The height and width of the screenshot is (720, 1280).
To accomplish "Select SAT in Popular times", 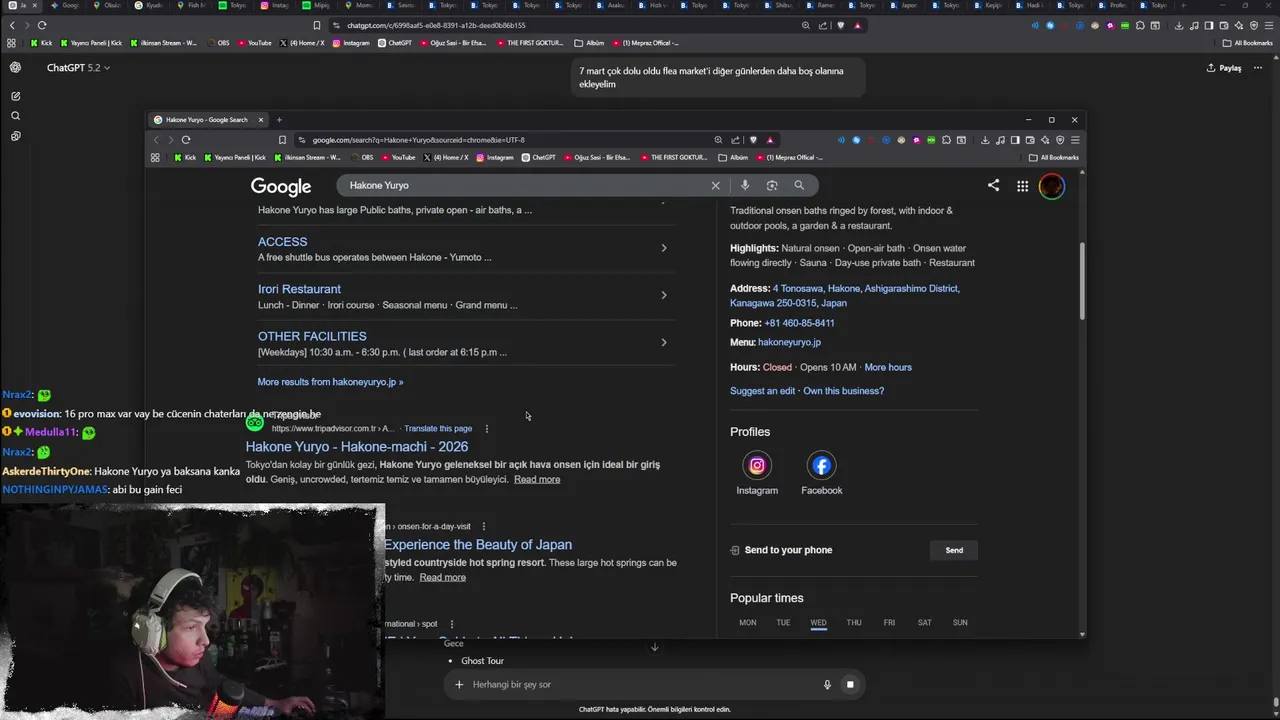I will point(924,623).
